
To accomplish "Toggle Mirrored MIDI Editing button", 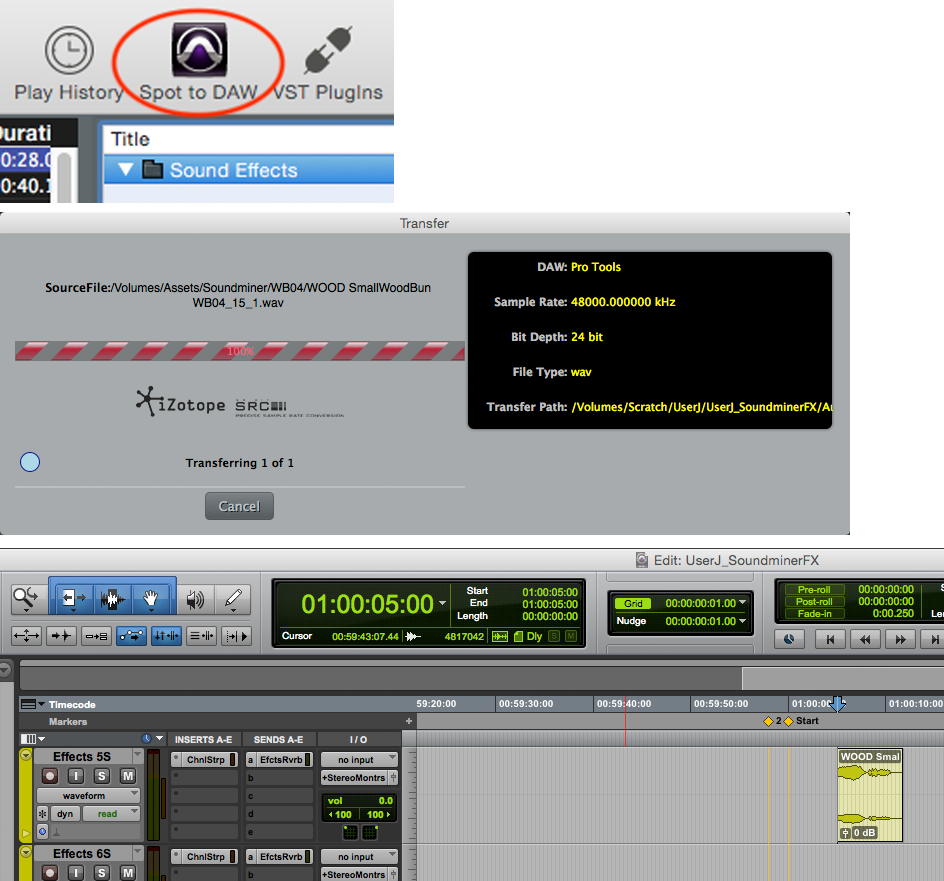I will 96,636.
